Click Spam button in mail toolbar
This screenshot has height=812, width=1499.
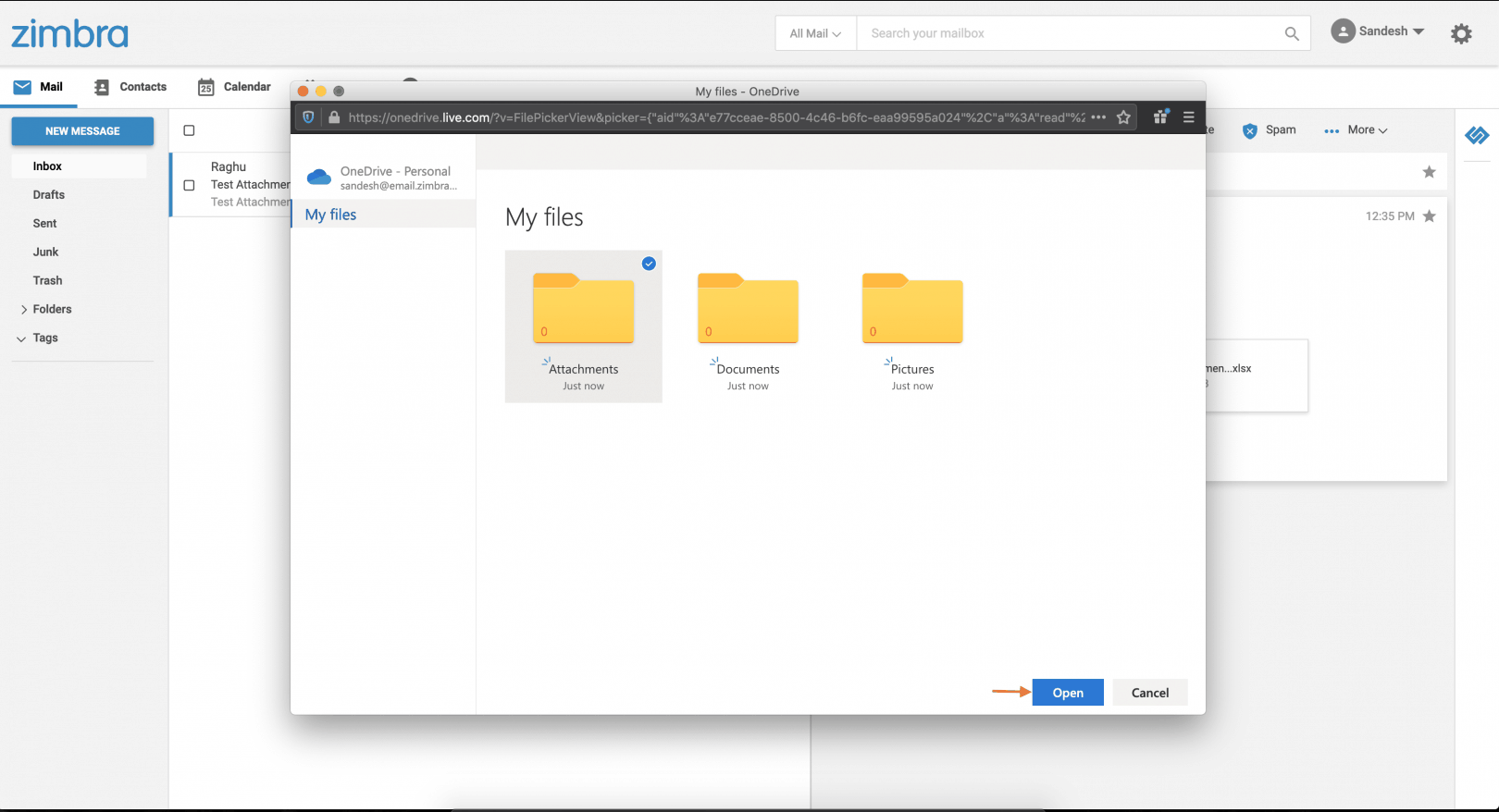point(1270,130)
